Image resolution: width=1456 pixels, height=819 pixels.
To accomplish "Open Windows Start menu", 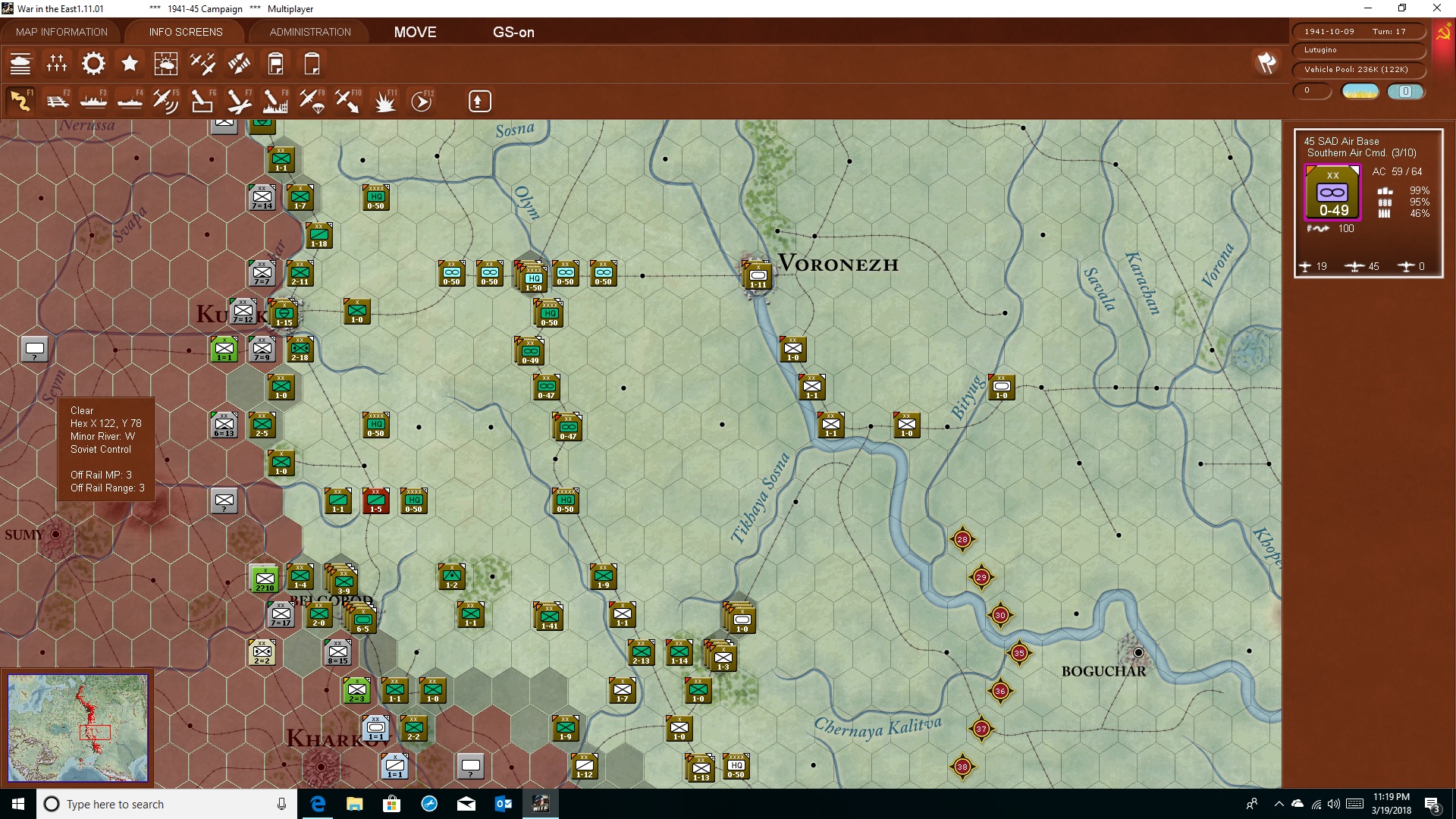I will pyautogui.click(x=18, y=804).
